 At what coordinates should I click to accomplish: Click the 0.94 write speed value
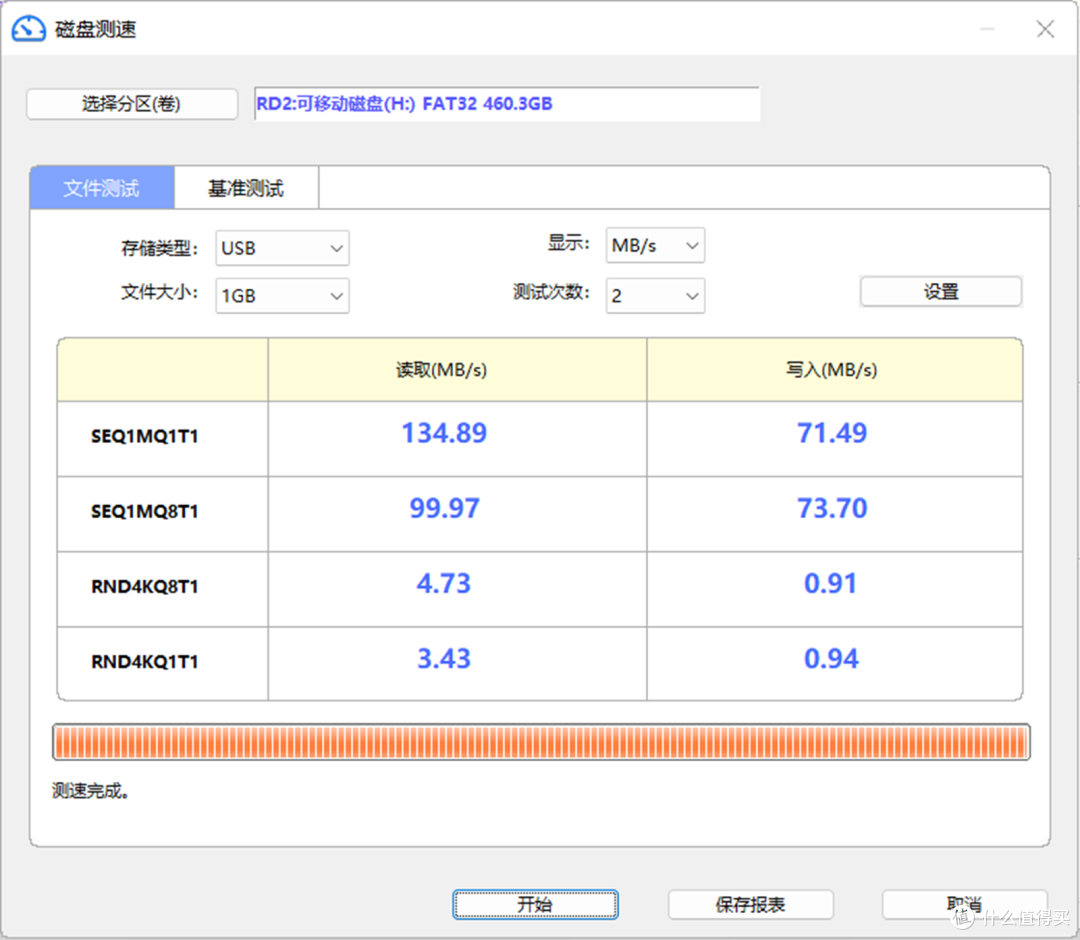click(831, 658)
